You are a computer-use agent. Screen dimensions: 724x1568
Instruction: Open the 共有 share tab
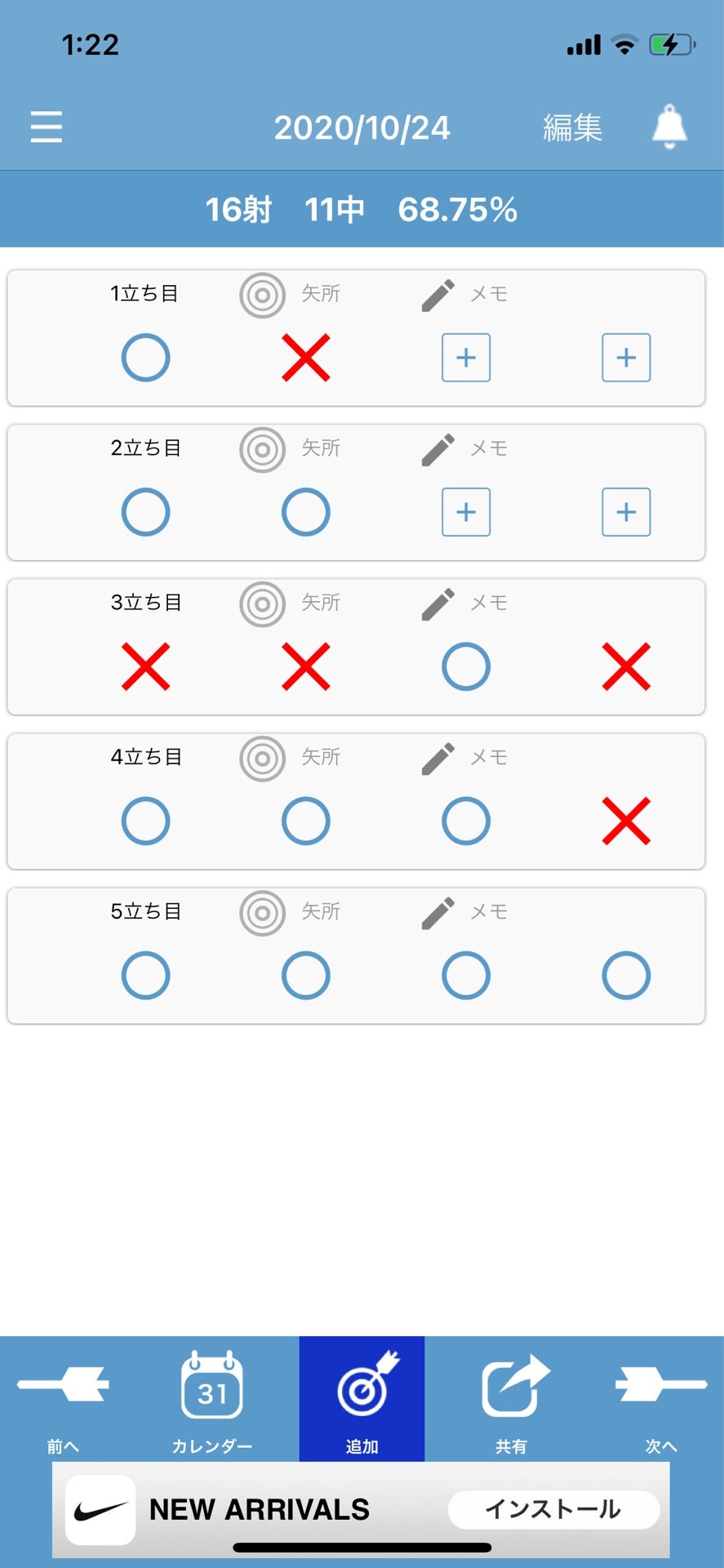[x=512, y=1399]
